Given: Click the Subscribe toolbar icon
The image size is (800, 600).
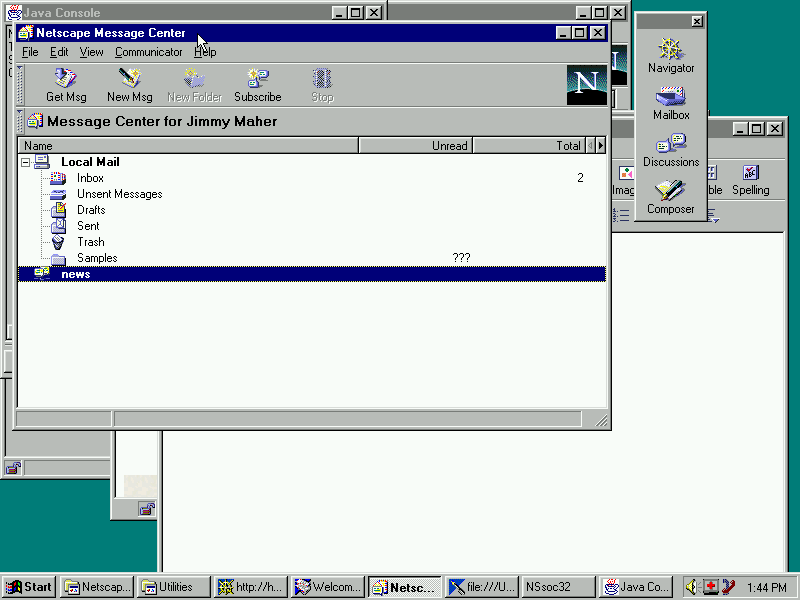Looking at the screenshot, I should click(258, 79).
